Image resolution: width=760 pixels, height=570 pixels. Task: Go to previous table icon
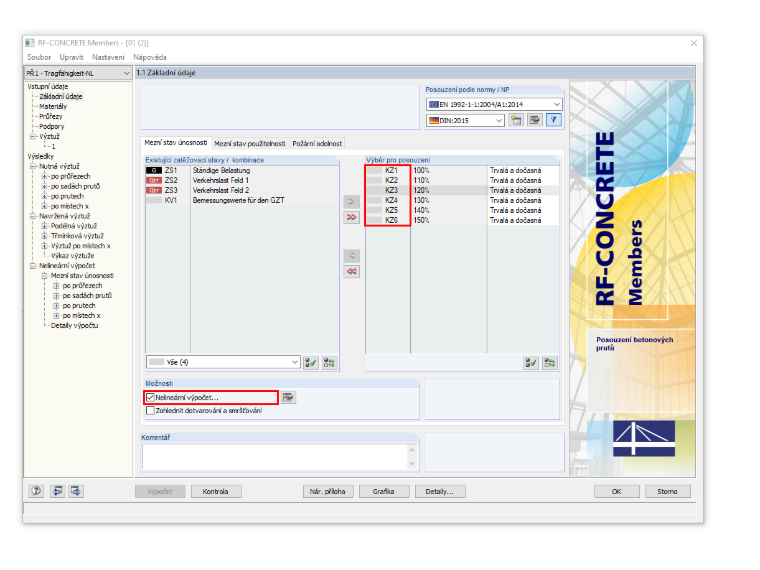pyautogui.click(x=57, y=491)
